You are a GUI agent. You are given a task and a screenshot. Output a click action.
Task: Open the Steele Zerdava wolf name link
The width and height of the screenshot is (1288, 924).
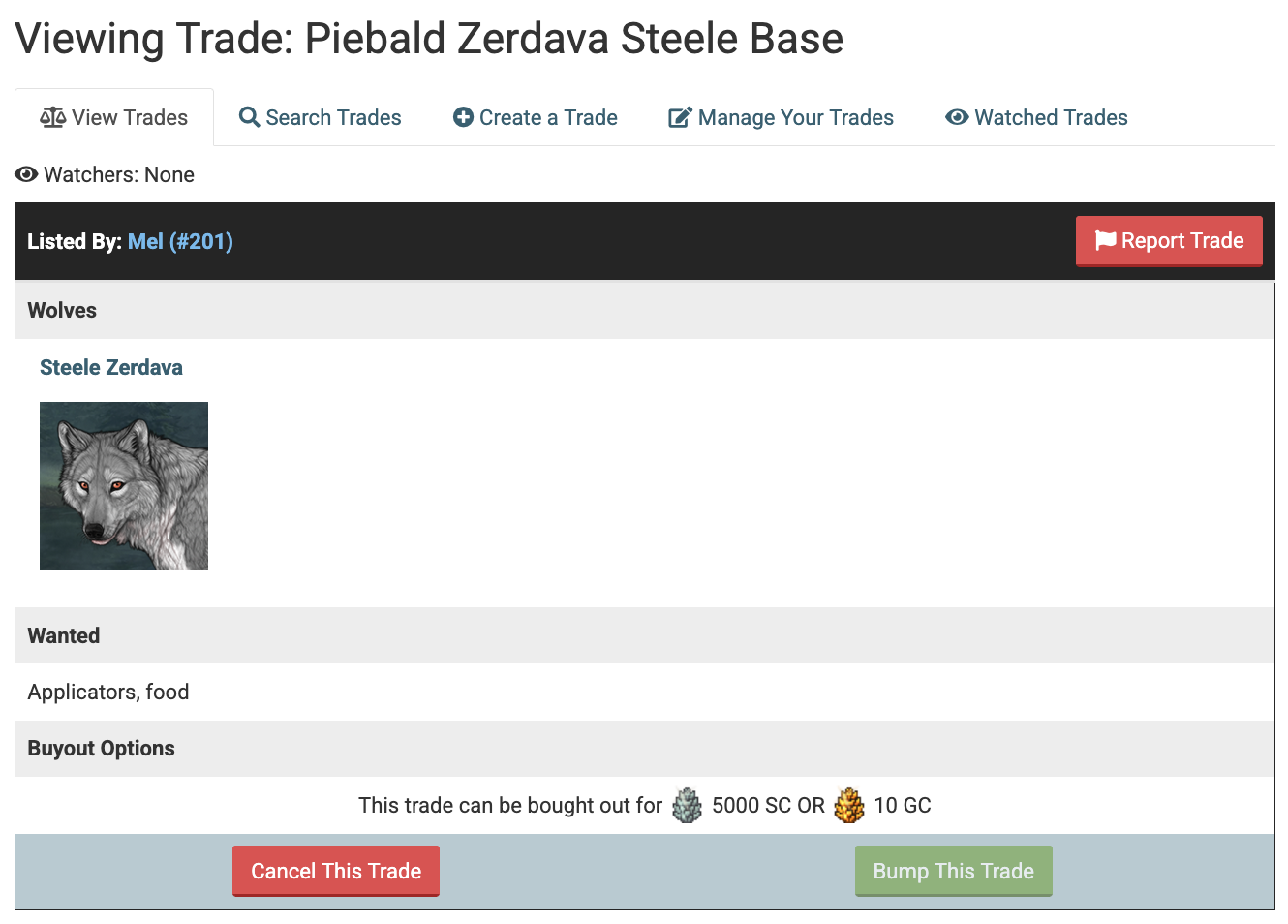111,367
